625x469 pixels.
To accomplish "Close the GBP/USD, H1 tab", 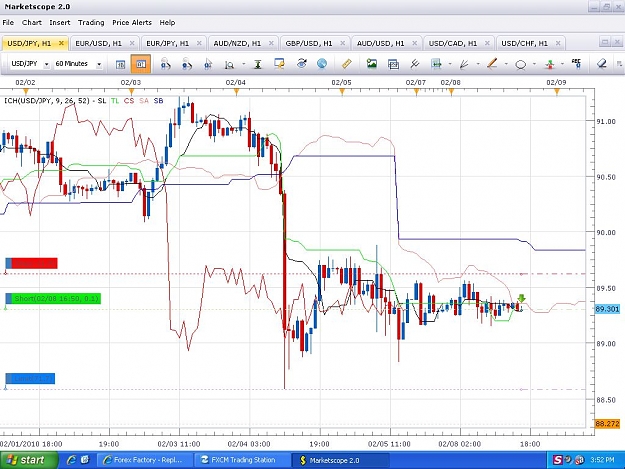I will pyautogui.click(x=342, y=43).
